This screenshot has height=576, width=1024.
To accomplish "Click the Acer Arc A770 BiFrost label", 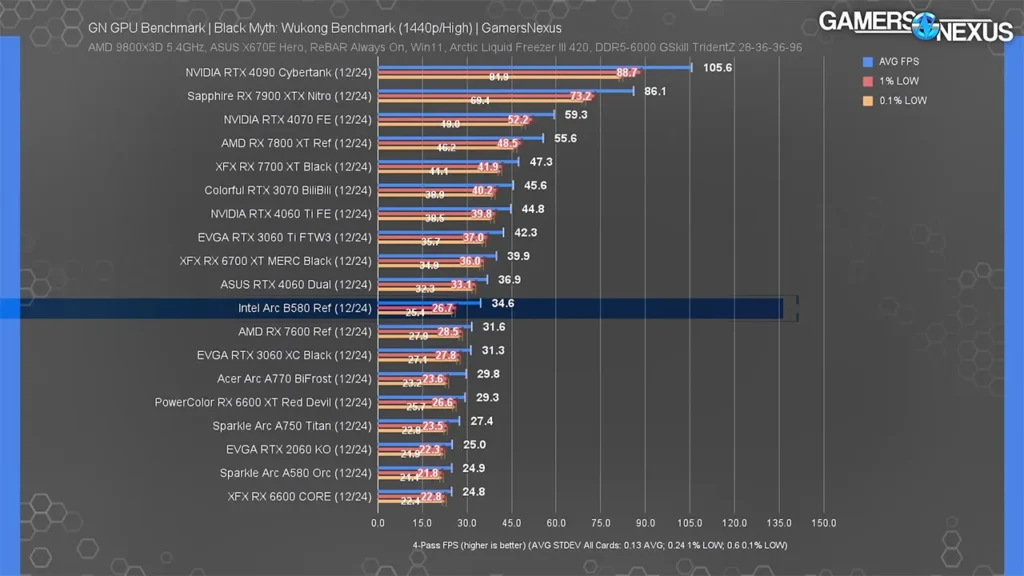I will coord(295,379).
